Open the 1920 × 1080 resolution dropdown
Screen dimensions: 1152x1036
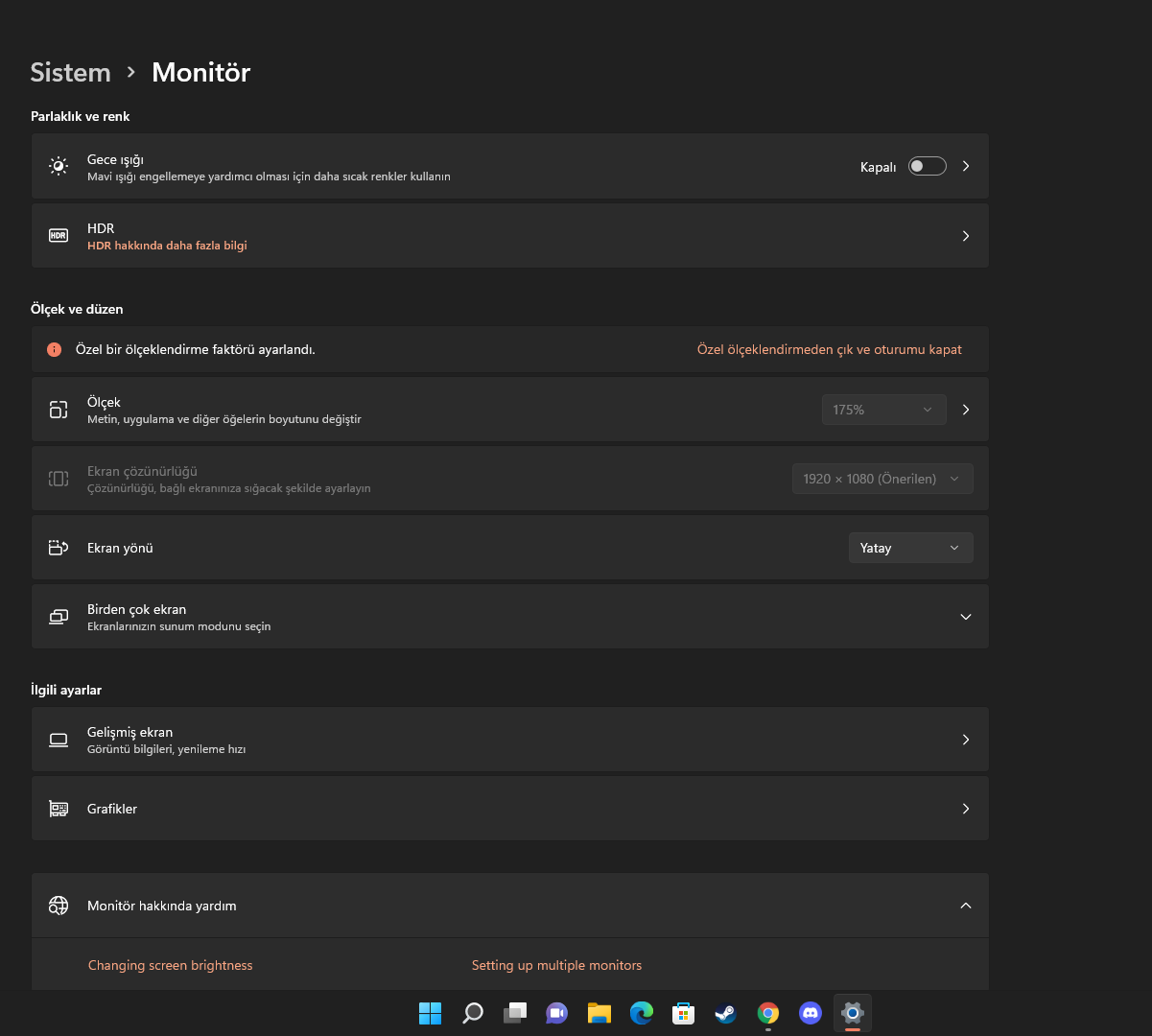(x=882, y=479)
